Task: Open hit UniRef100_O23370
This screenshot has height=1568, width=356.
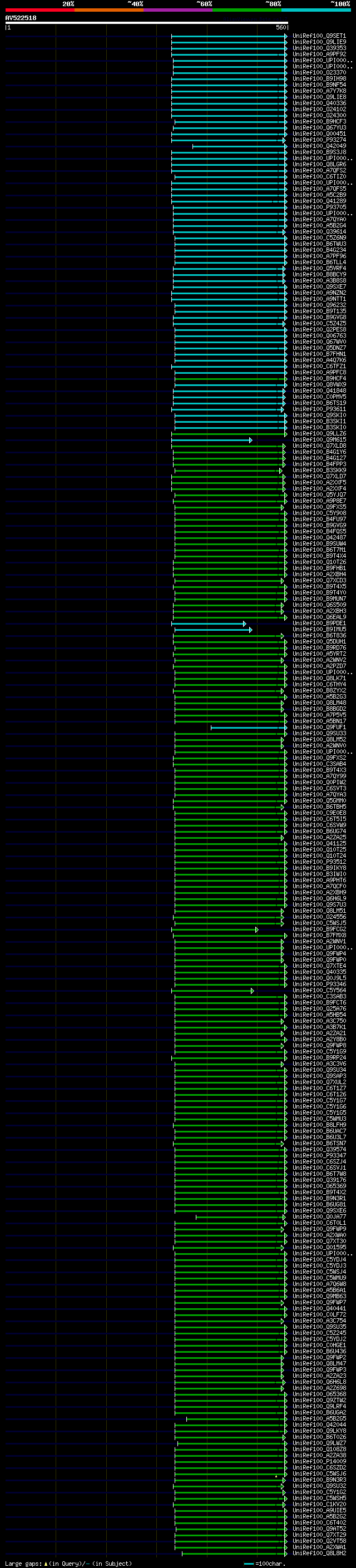Action: point(319,72)
